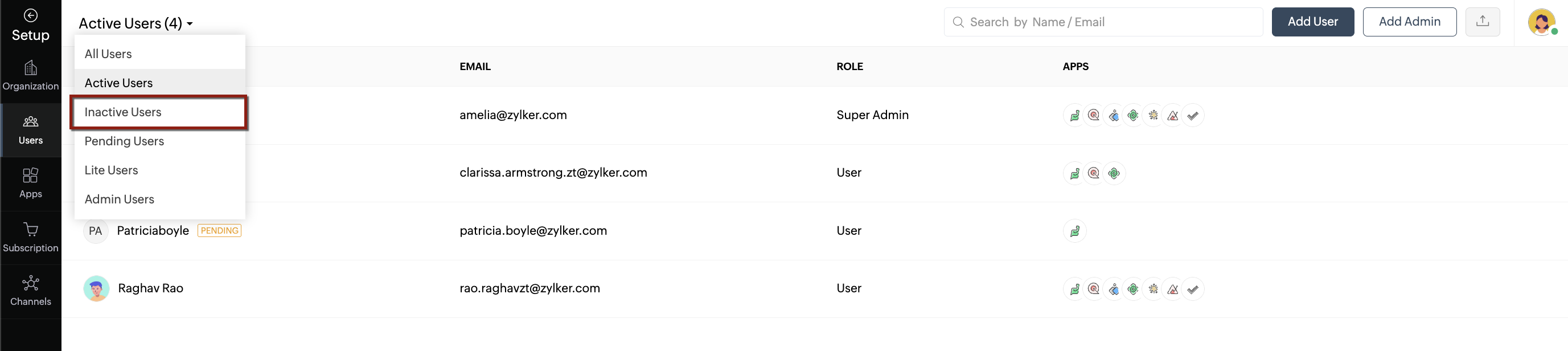Click the back arrow above Setup

pos(30,15)
